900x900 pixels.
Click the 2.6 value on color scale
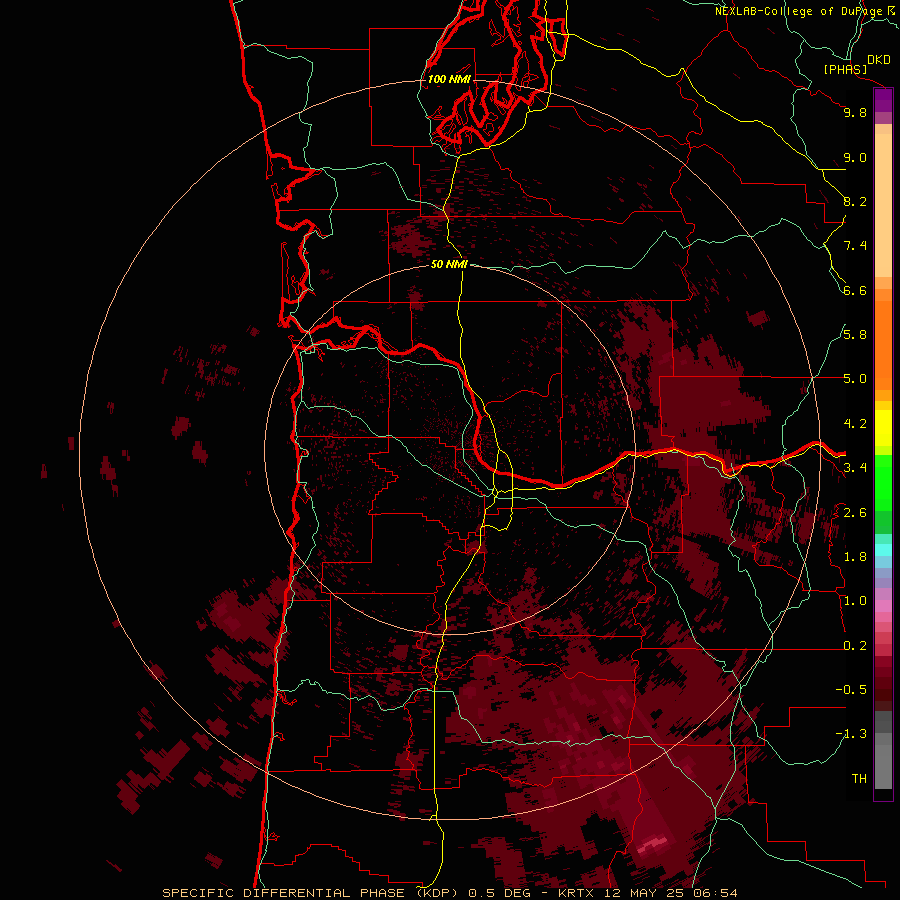click(855, 513)
